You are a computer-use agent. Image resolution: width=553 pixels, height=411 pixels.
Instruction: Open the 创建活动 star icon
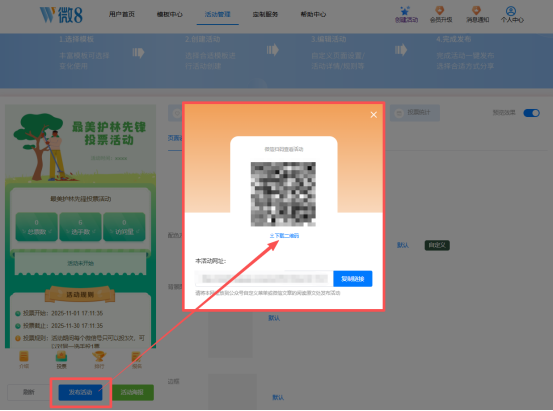(405, 11)
